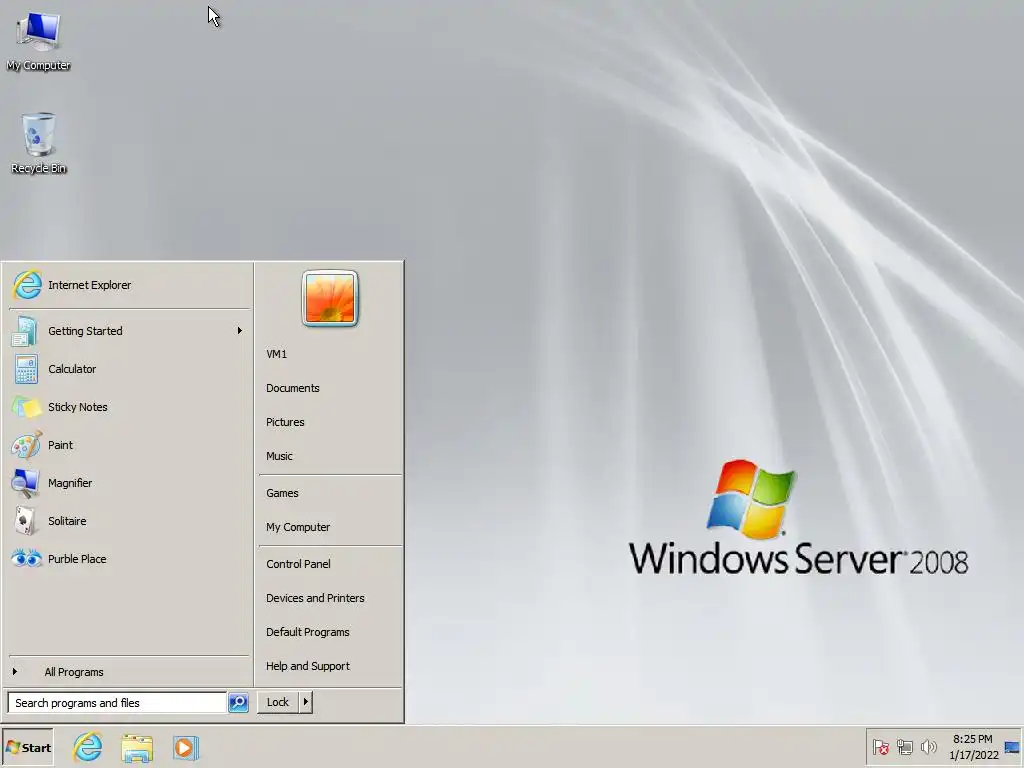Click the Search programs and files field

click(117, 703)
